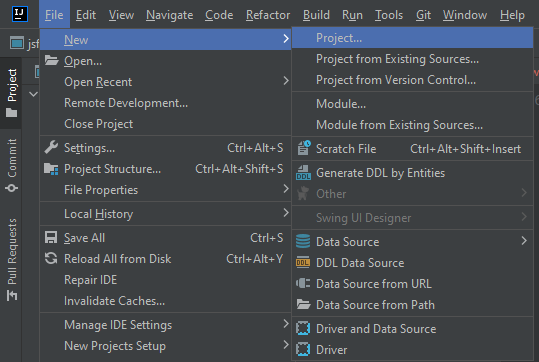
Task: Click the Scratch File icon
Action: point(304,148)
